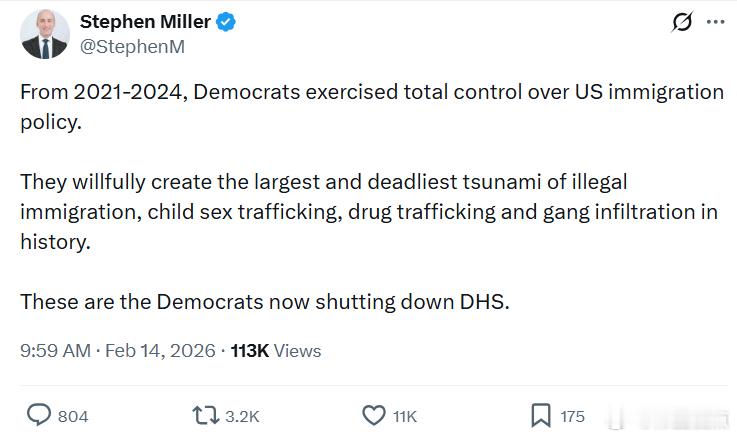Viewport: 737px width, 438px height.
Task: Open Stephen Miller's profile picture
Action: pyautogui.click(x=45, y=34)
